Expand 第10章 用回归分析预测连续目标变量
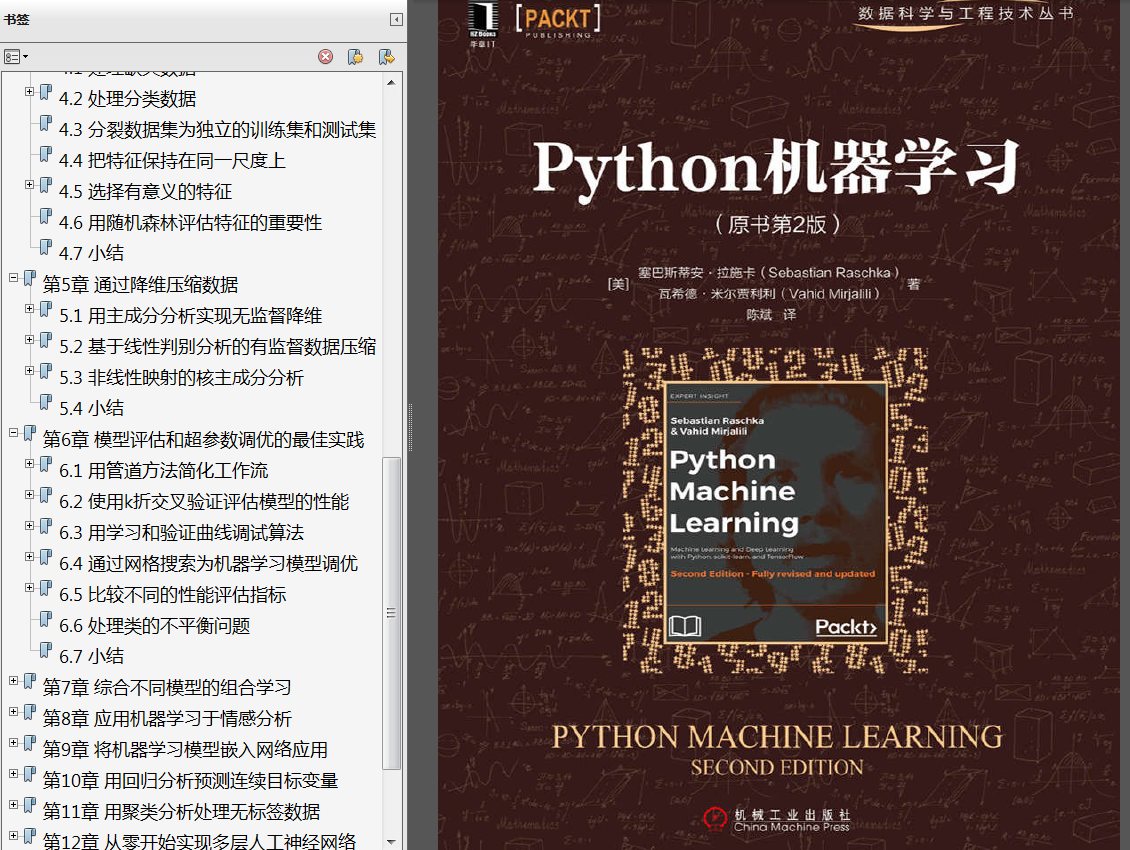This screenshot has width=1130, height=850. click(13, 774)
